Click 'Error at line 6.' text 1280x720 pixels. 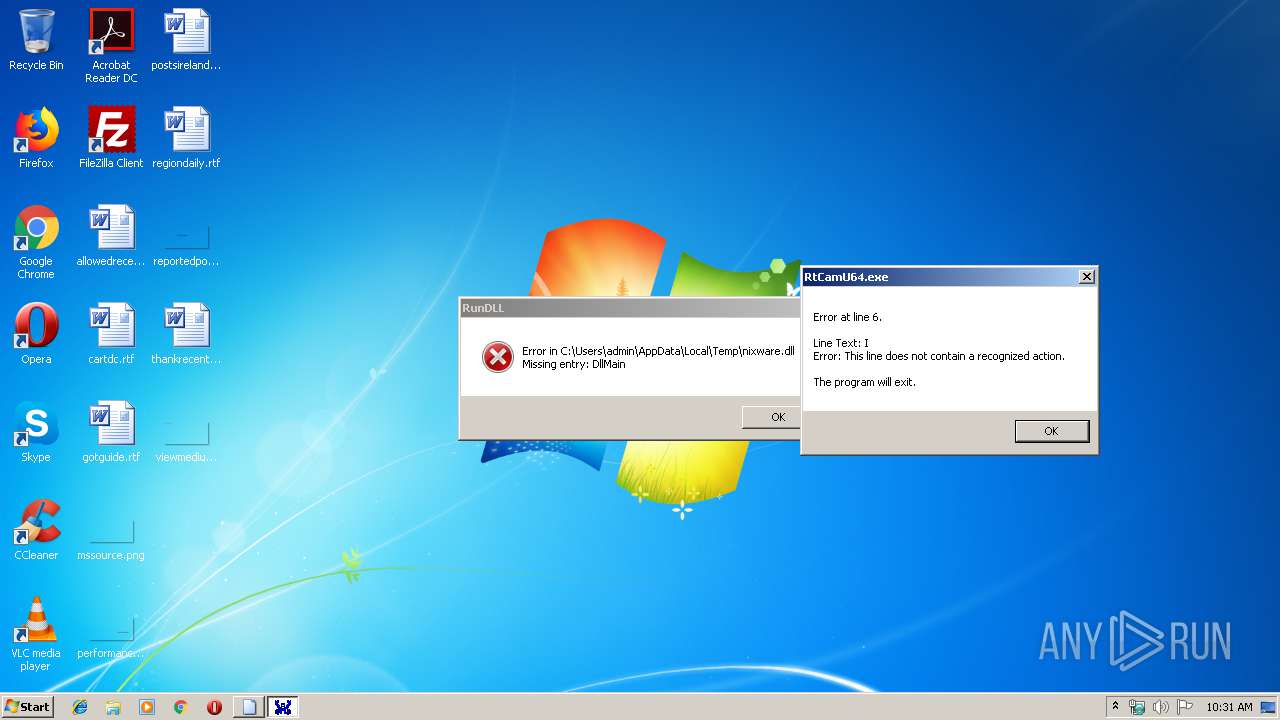848,317
